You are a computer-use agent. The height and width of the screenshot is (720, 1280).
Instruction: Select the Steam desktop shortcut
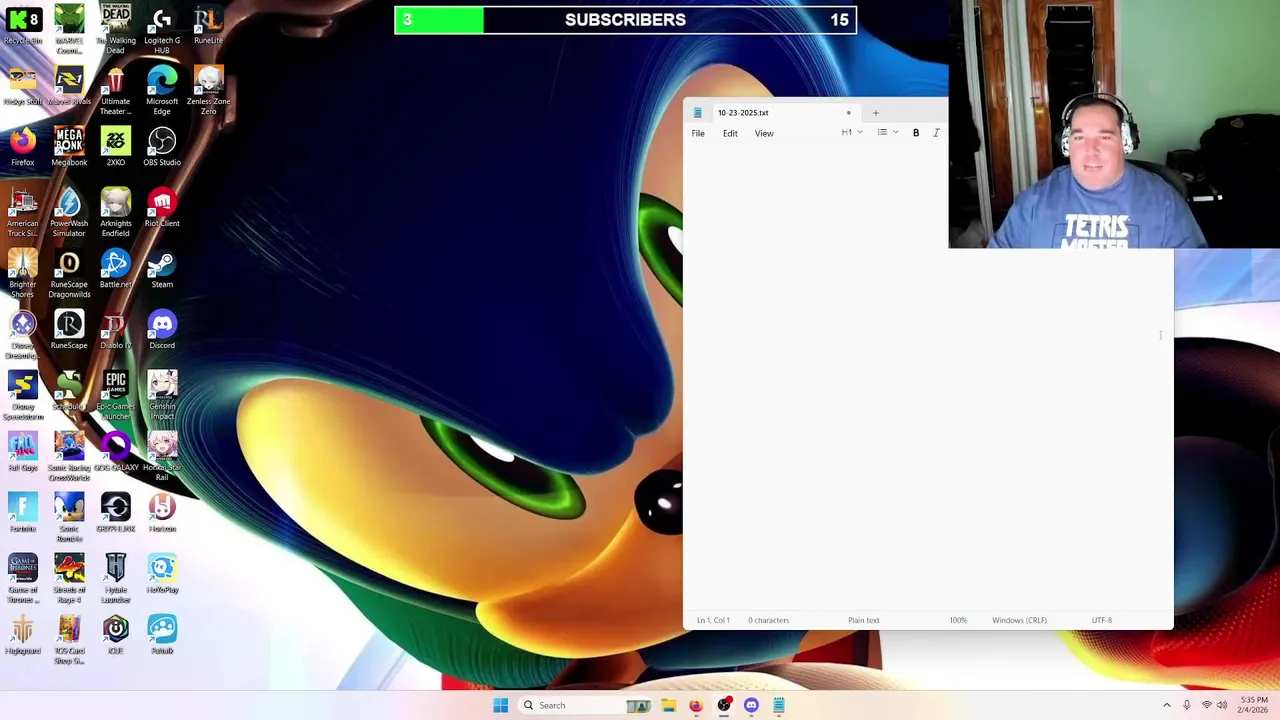tap(162, 269)
